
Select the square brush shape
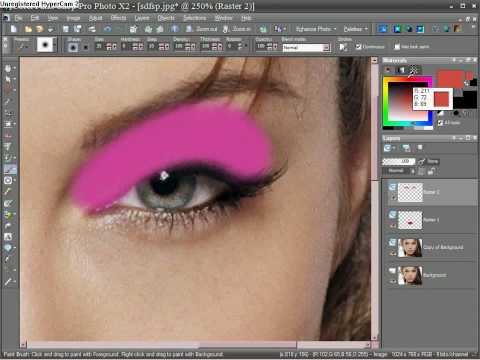[x=86, y=47]
